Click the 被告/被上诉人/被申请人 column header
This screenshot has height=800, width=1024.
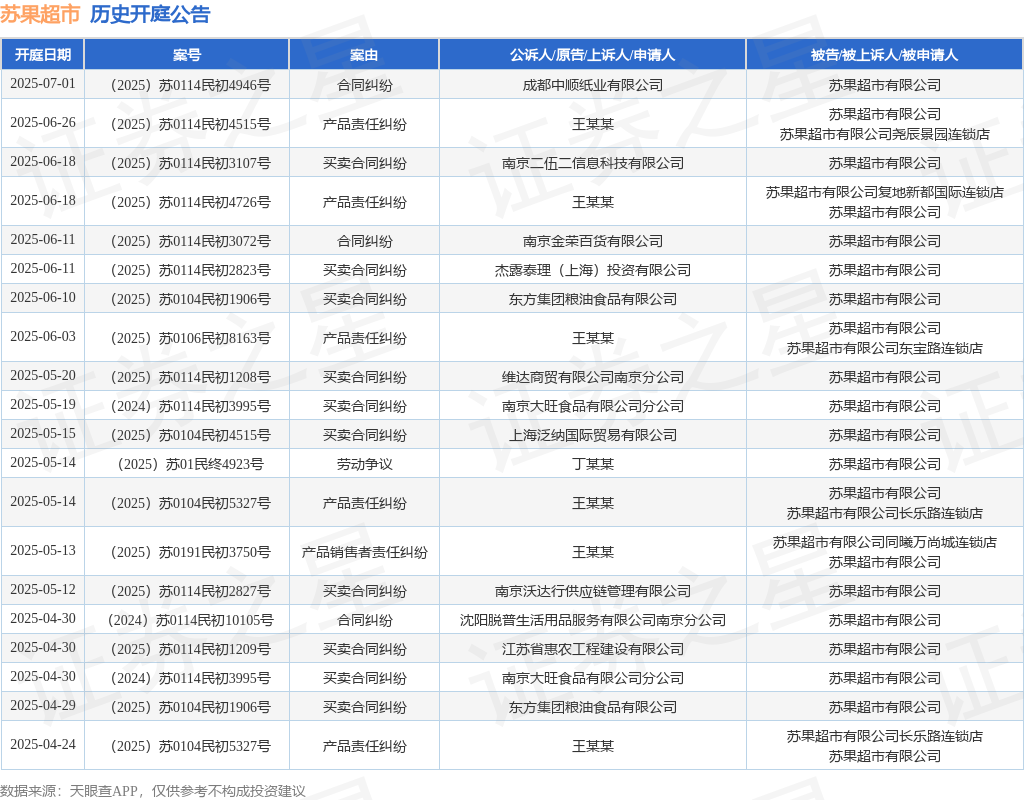[x=884, y=55]
